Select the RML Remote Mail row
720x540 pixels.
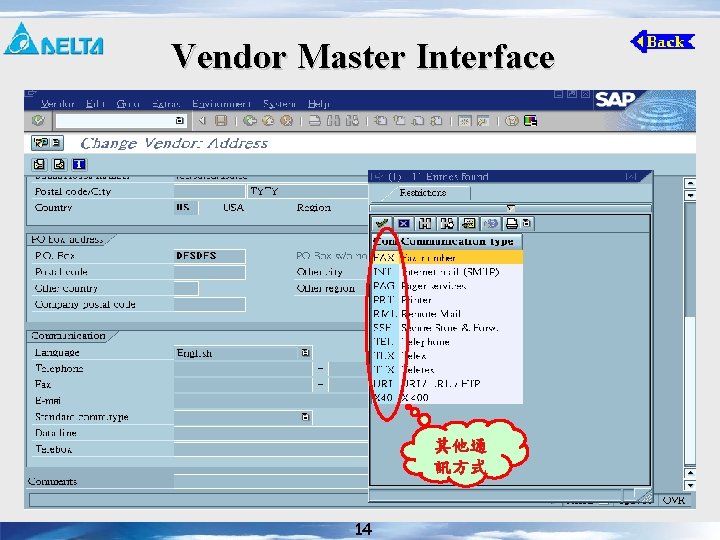pyautogui.click(x=447, y=314)
